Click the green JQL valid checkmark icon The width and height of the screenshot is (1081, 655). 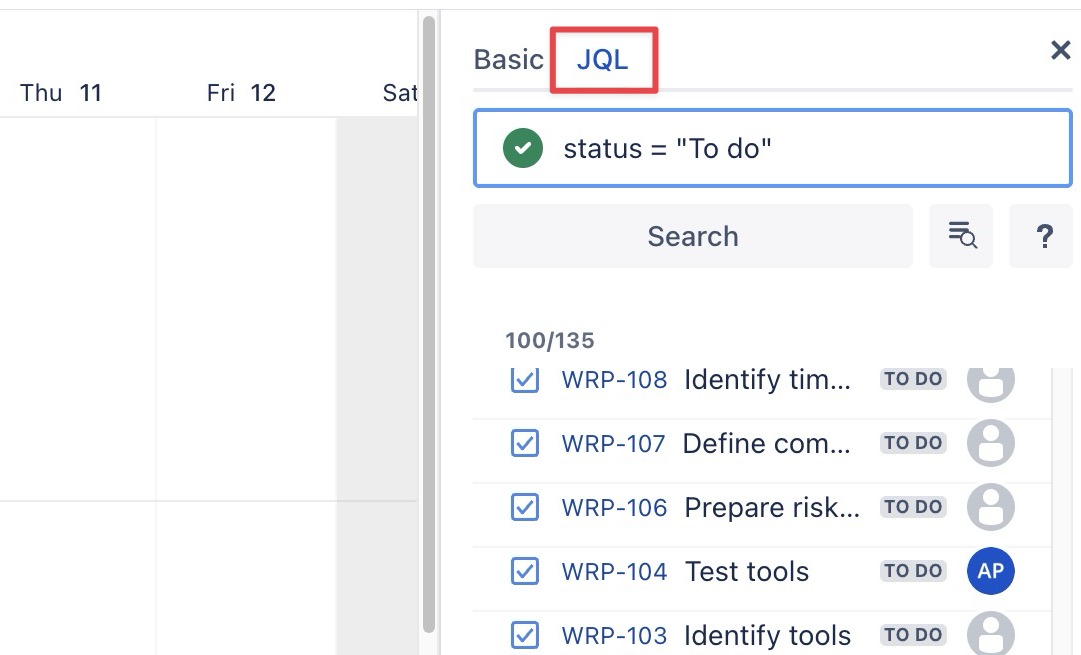point(522,149)
